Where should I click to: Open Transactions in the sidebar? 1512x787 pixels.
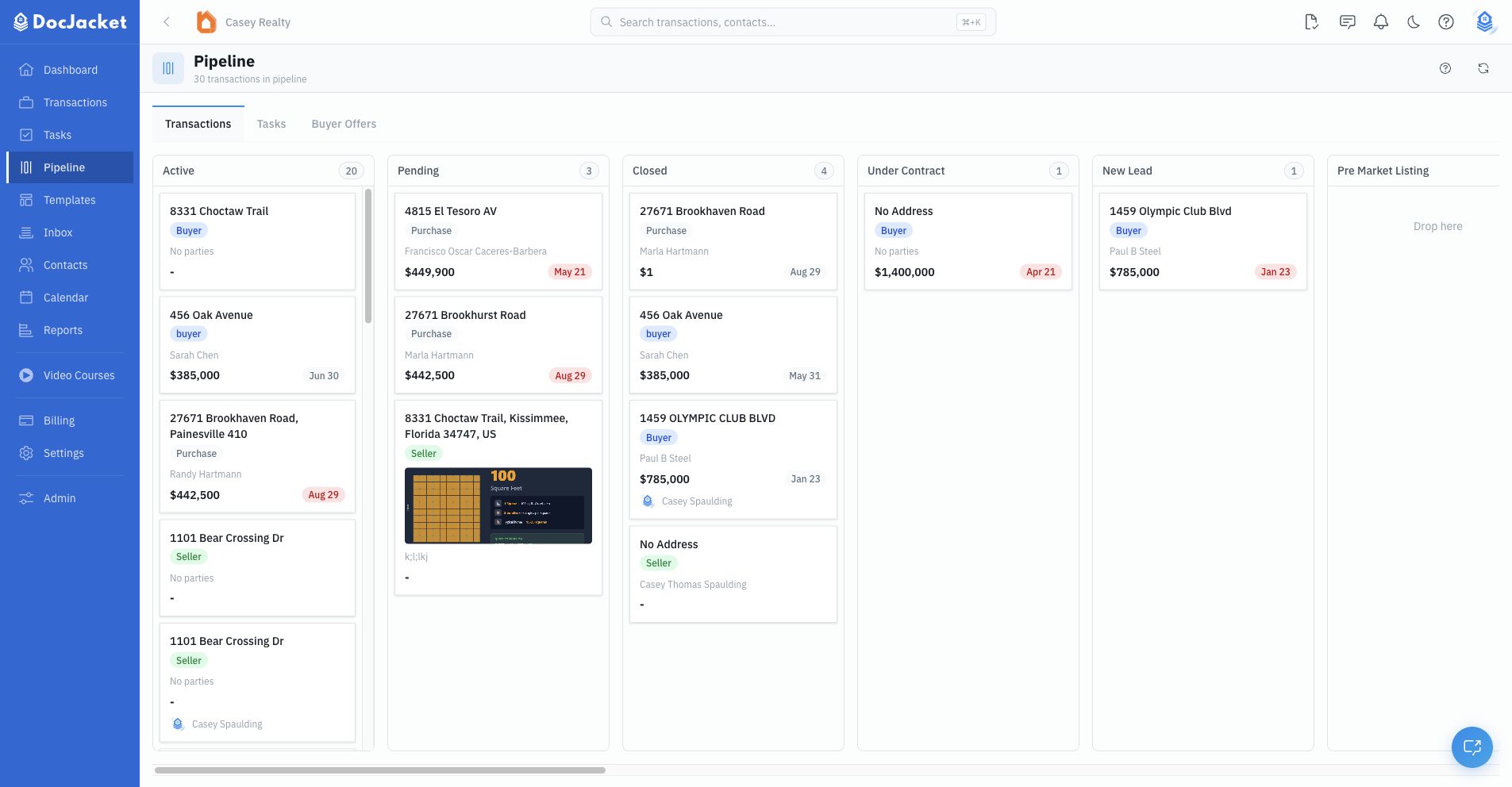coord(70,102)
